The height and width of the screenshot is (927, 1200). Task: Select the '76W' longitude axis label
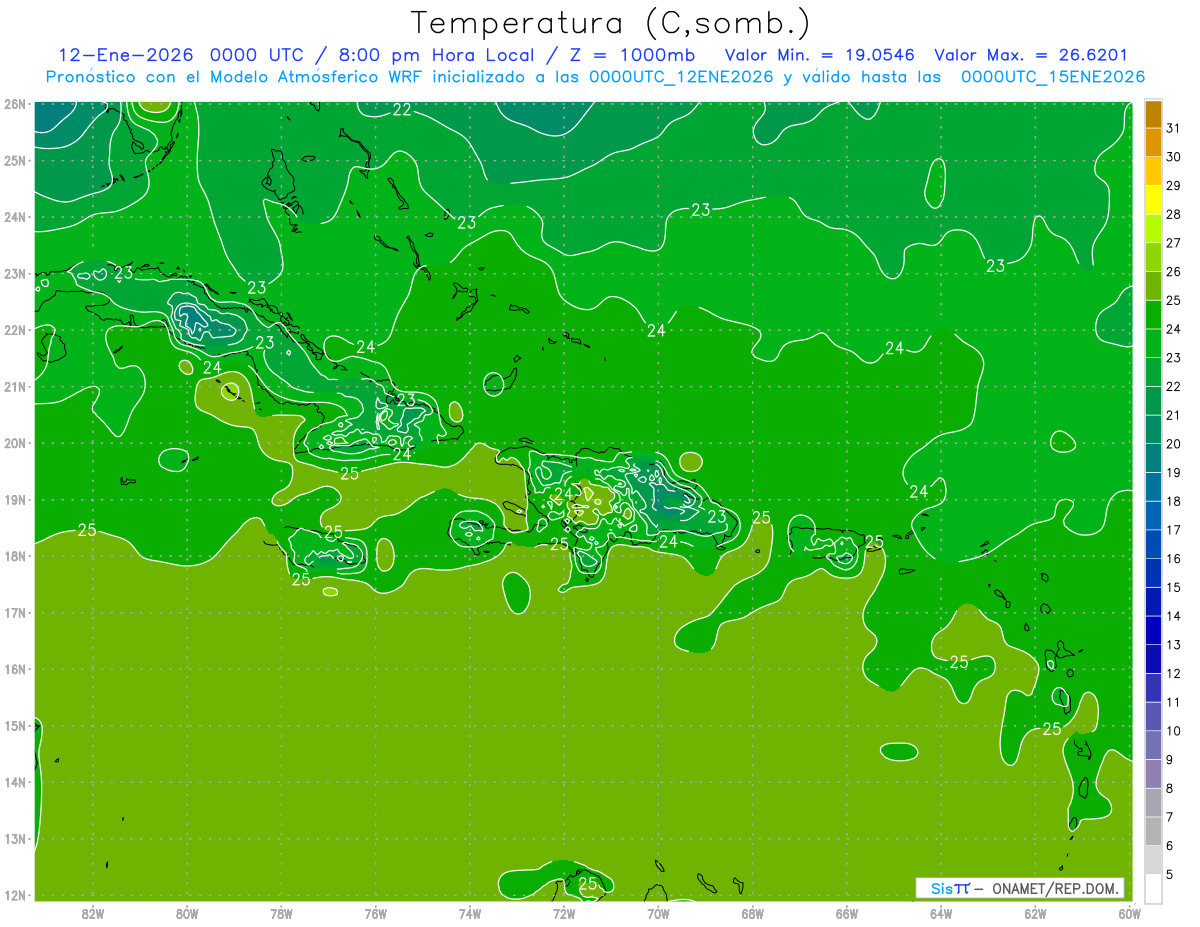click(376, 913)
